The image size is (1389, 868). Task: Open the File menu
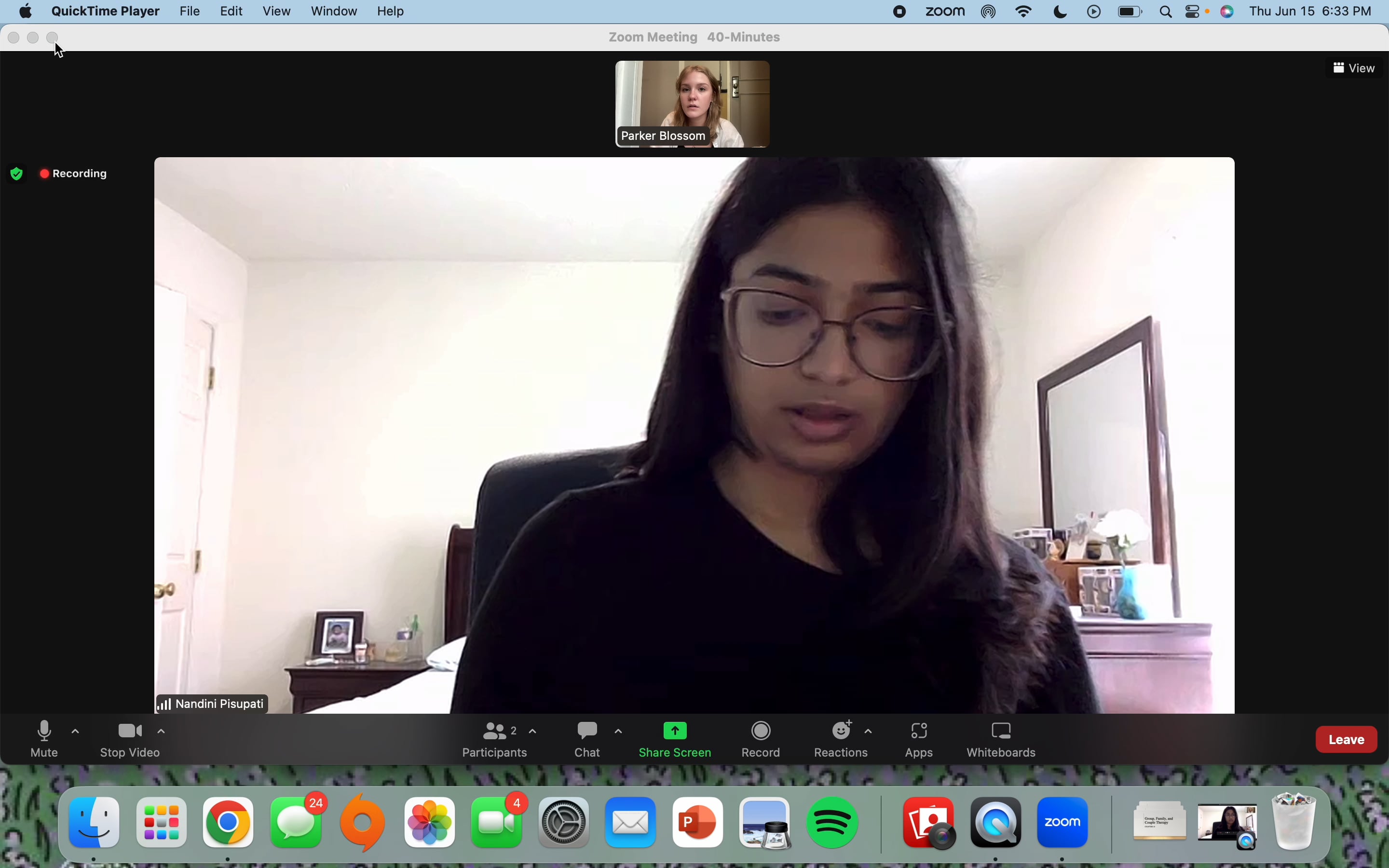click(190, 12)
